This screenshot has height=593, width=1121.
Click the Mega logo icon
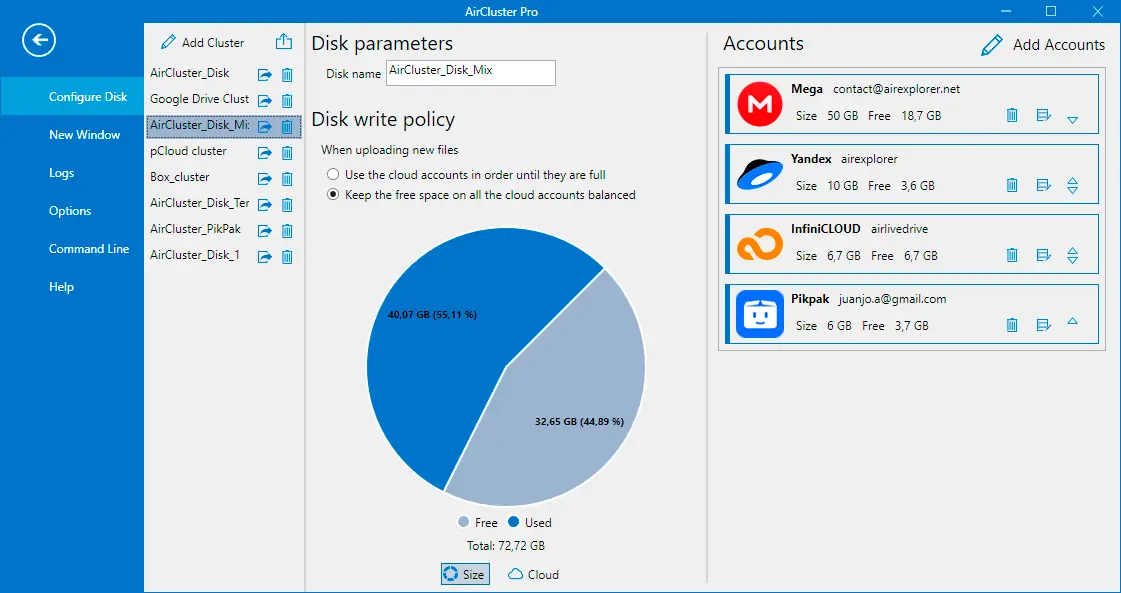(x=760, y=104)
